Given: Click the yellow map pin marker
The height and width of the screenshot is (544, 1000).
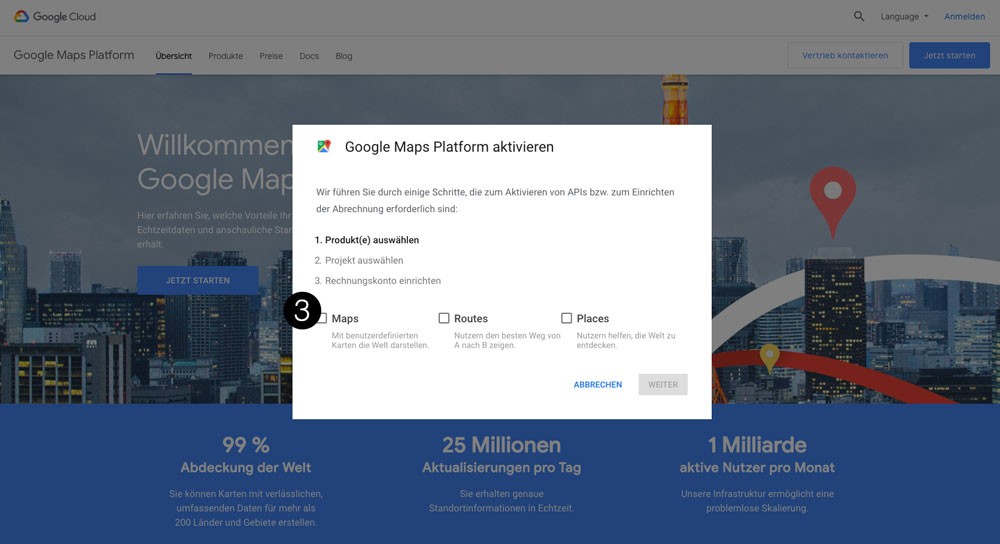Looking at the screenshot, I should pyautogui.click(x=769, y=357).
